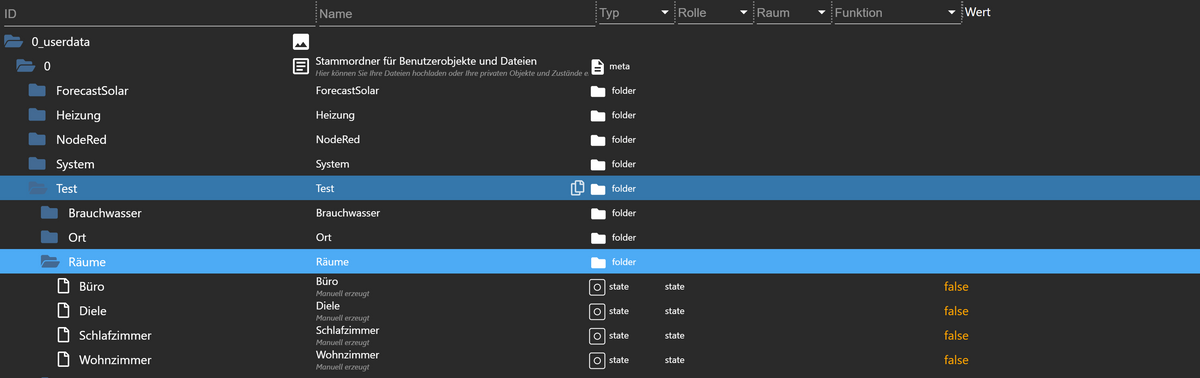Select the Büro state ID in tree
The width and height of the screenshot is (1200, 378).
point(92,286)
